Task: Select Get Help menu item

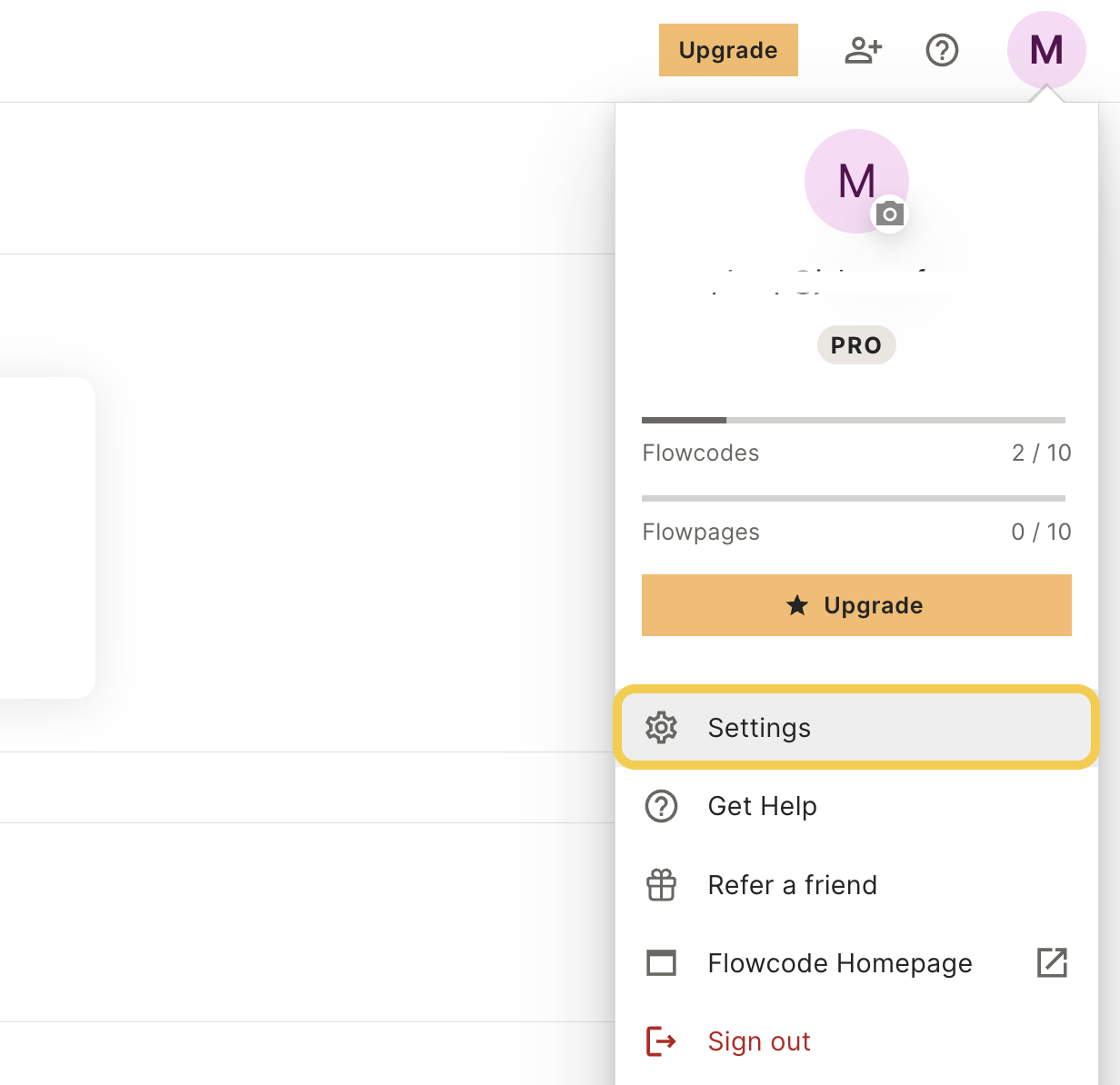Action: (856, 806)
